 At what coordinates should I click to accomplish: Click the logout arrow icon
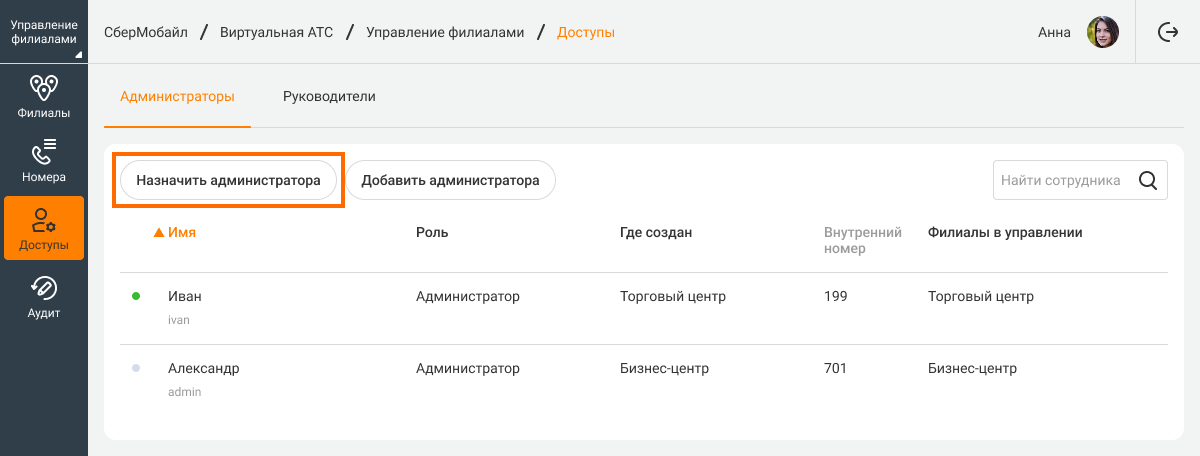[x=1167, y=32]
